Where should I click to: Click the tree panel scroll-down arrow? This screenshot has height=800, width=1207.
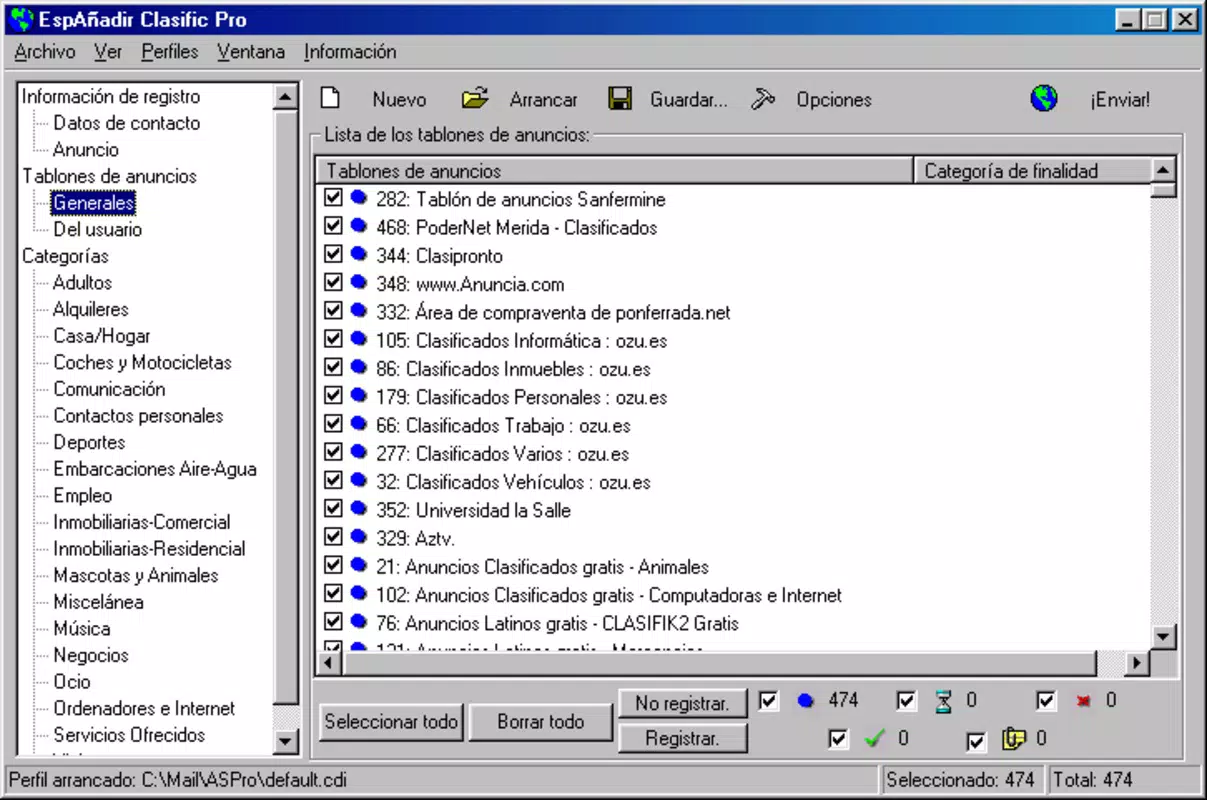click(286, 741)
